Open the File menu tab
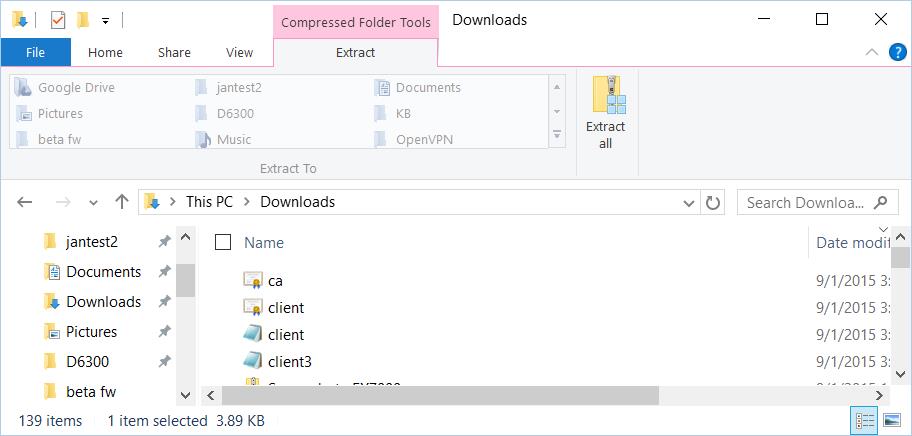The height and width of the screenshot is (436, 912). coord(35,52)
